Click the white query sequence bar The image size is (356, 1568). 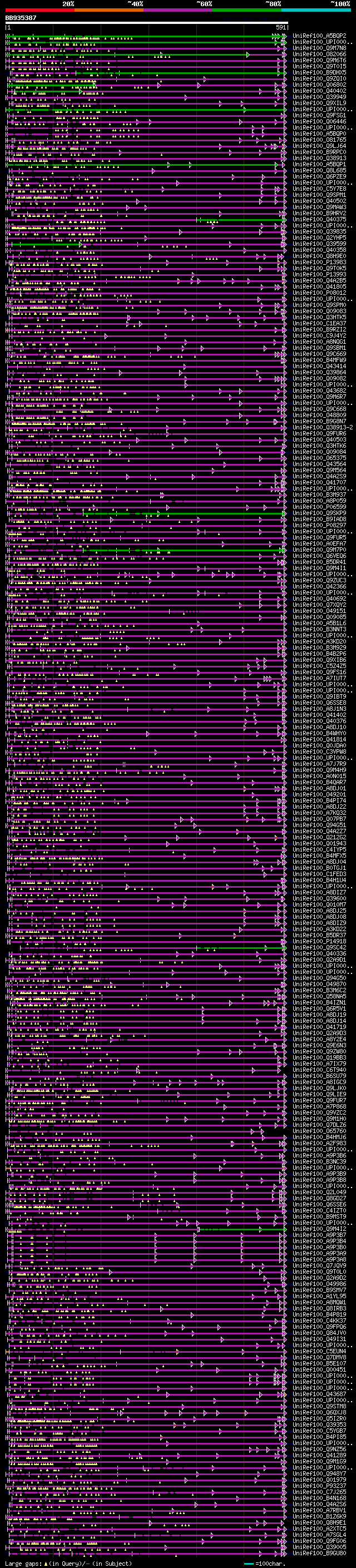[147, 22]
